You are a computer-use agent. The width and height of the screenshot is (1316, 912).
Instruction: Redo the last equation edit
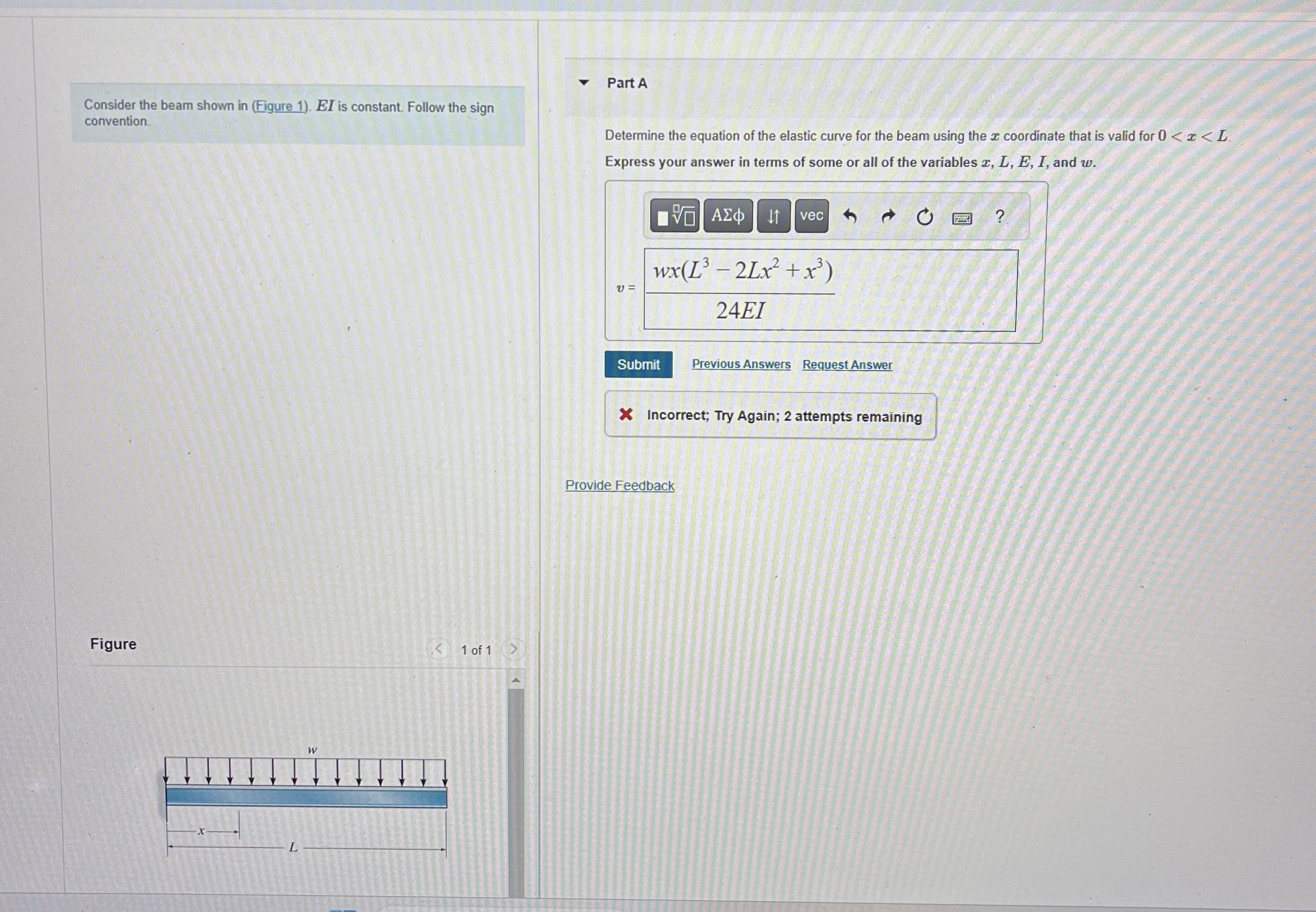pos(887,216)
